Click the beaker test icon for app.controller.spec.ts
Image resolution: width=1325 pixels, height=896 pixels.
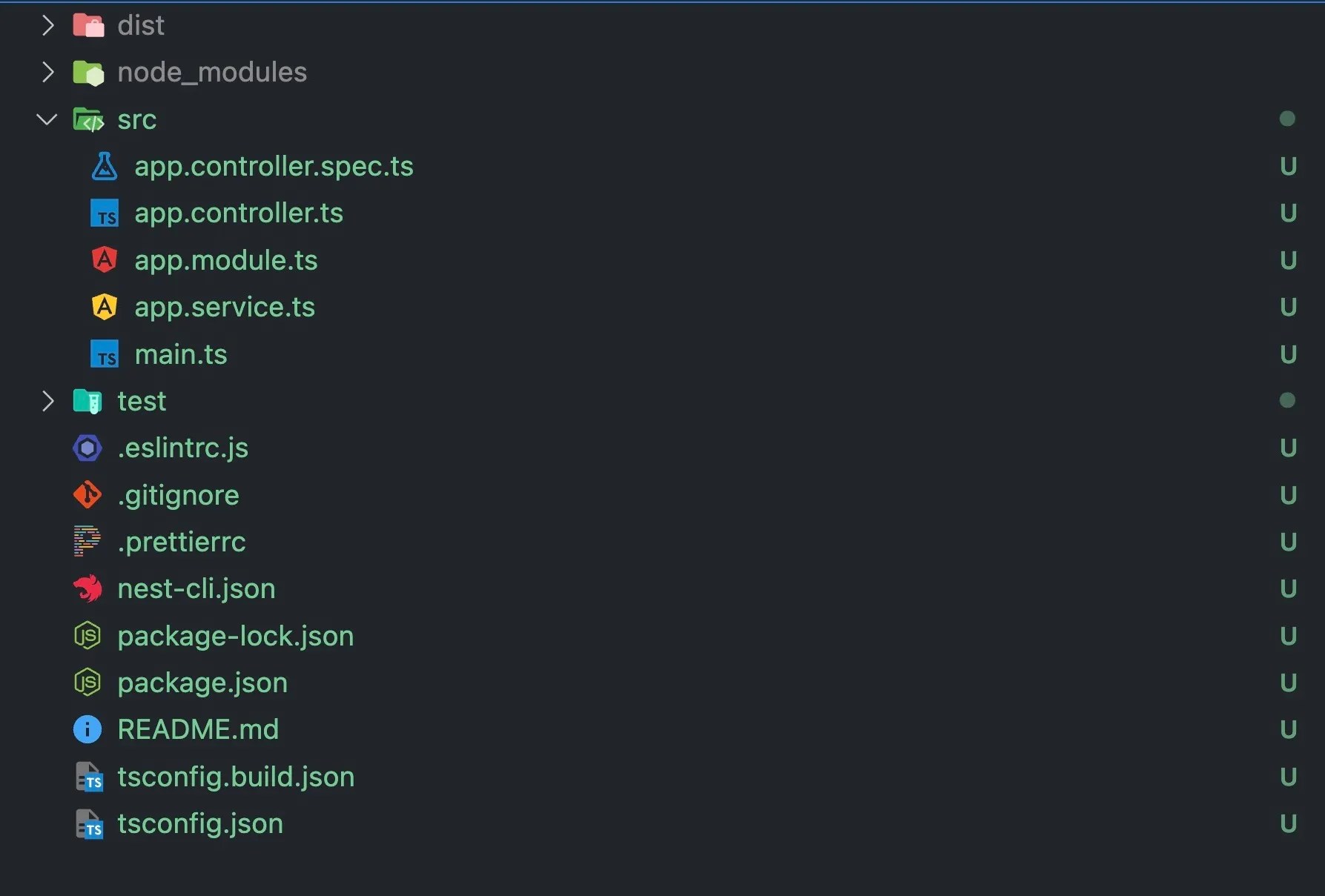coord(104,166)
